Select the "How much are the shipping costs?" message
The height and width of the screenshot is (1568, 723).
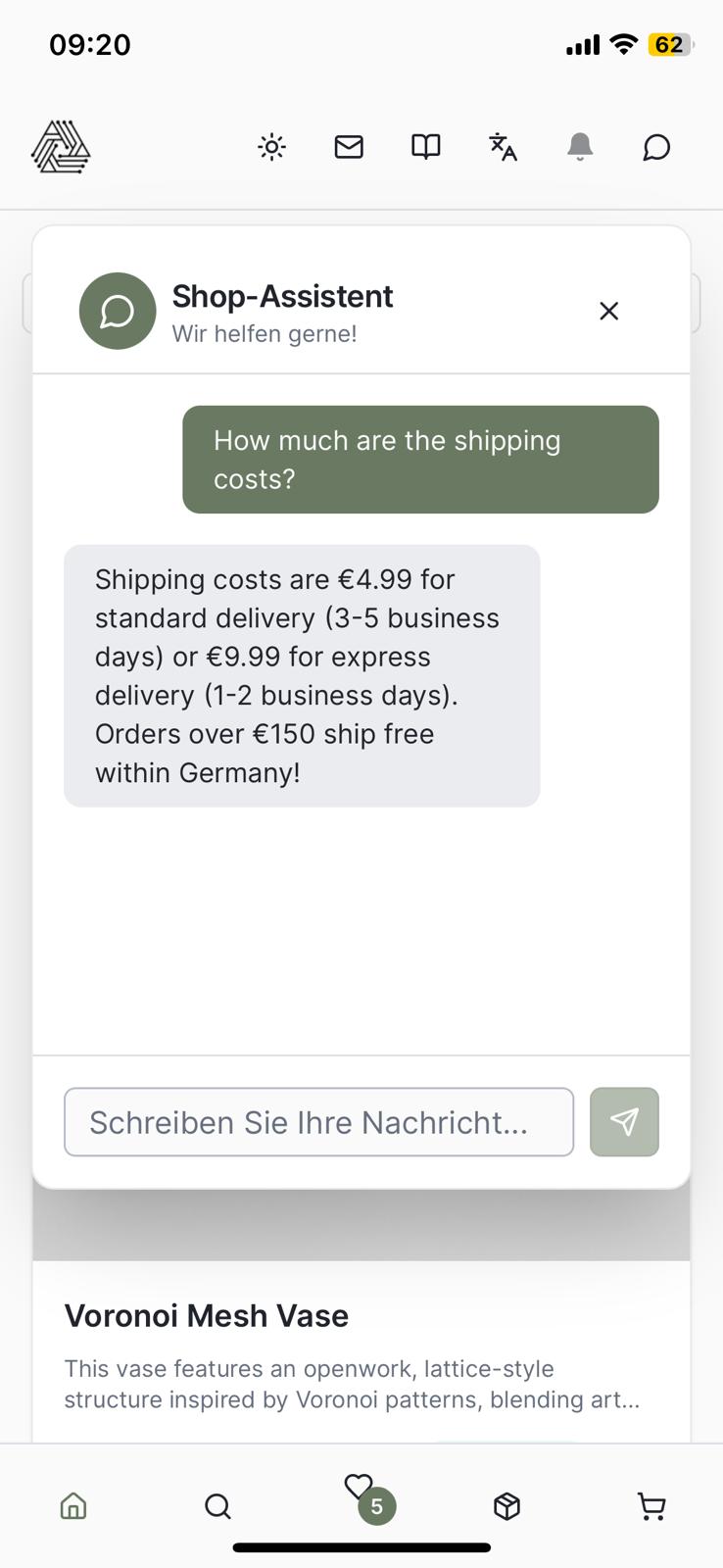pyautogui.click(x=420, y=460)
